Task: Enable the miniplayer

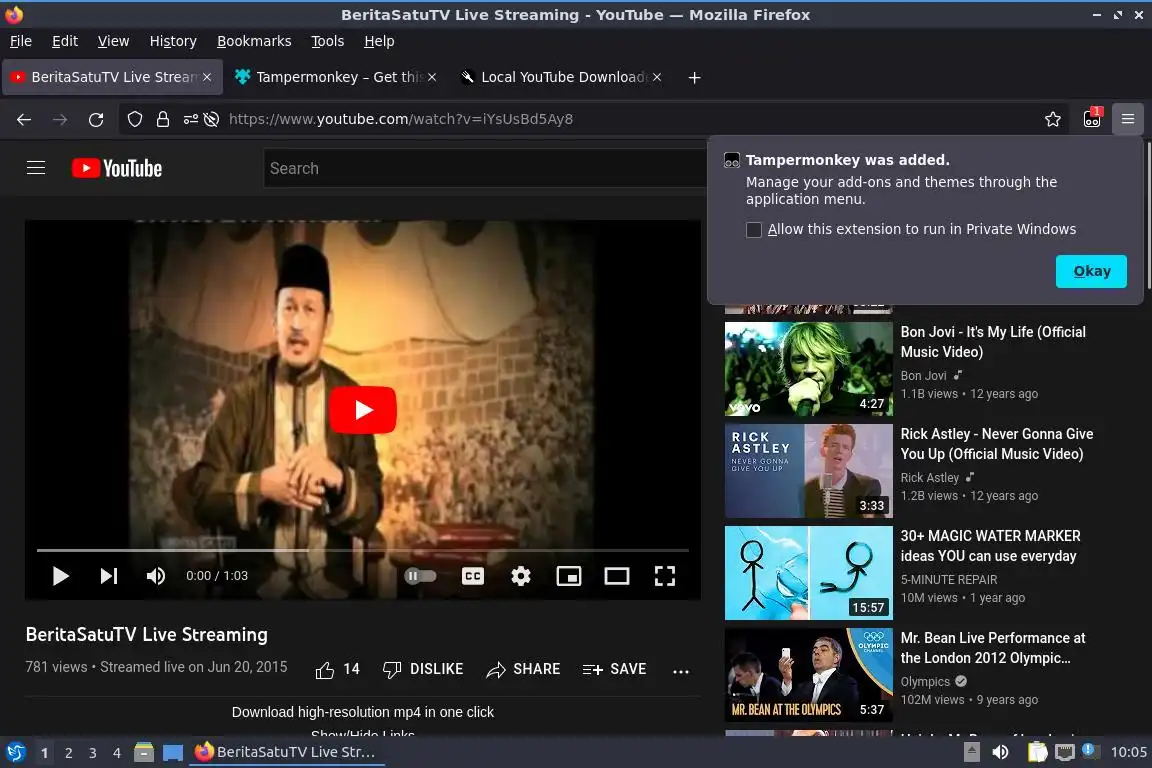Action: click(569, 576)
